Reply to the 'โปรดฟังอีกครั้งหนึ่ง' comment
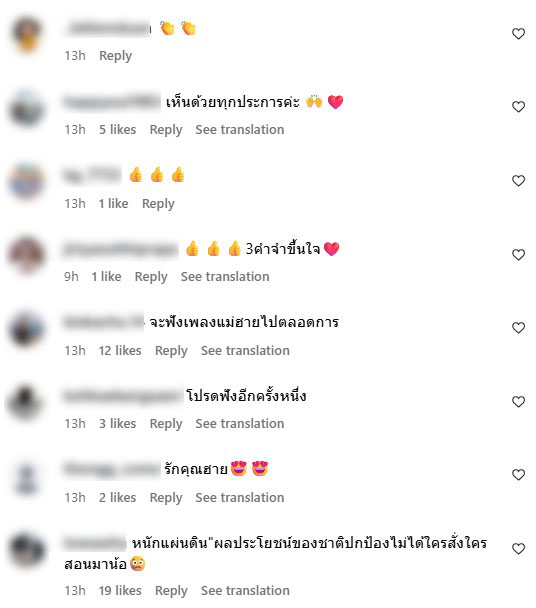 click(166, 424)
